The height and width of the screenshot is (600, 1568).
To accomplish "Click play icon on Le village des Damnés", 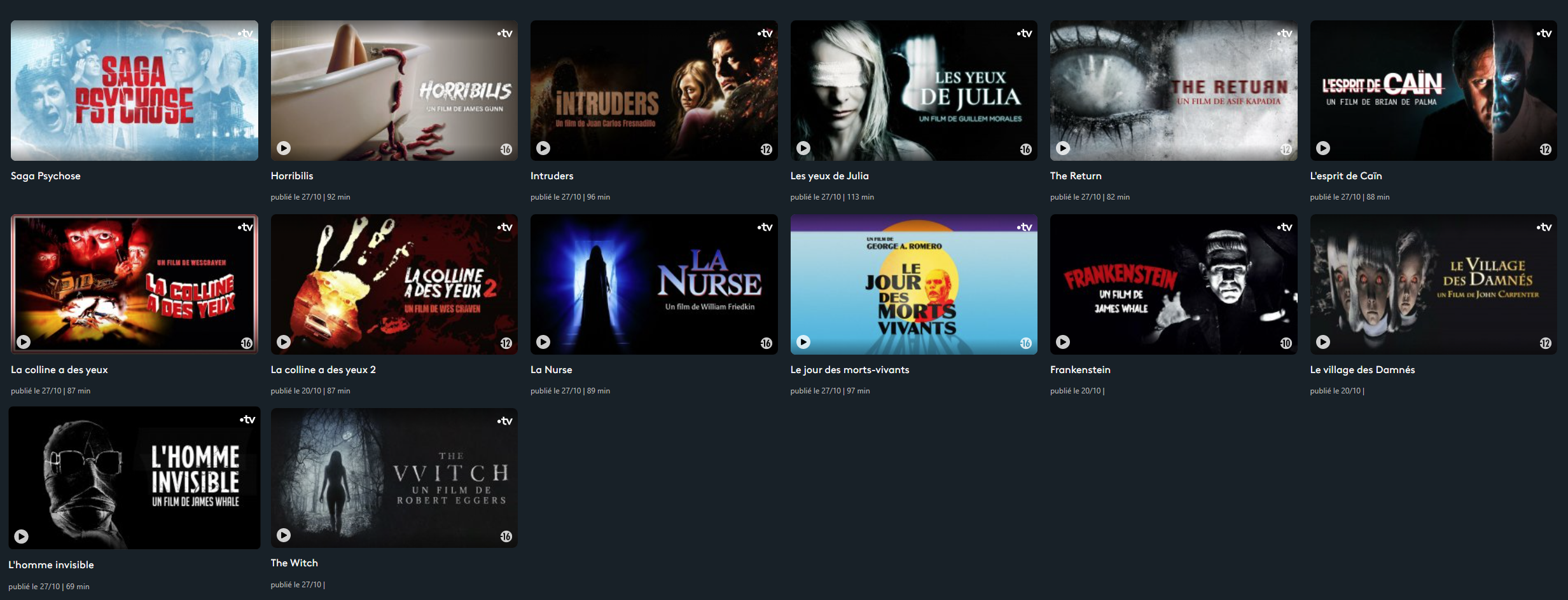I will [x=1323, y=342].
